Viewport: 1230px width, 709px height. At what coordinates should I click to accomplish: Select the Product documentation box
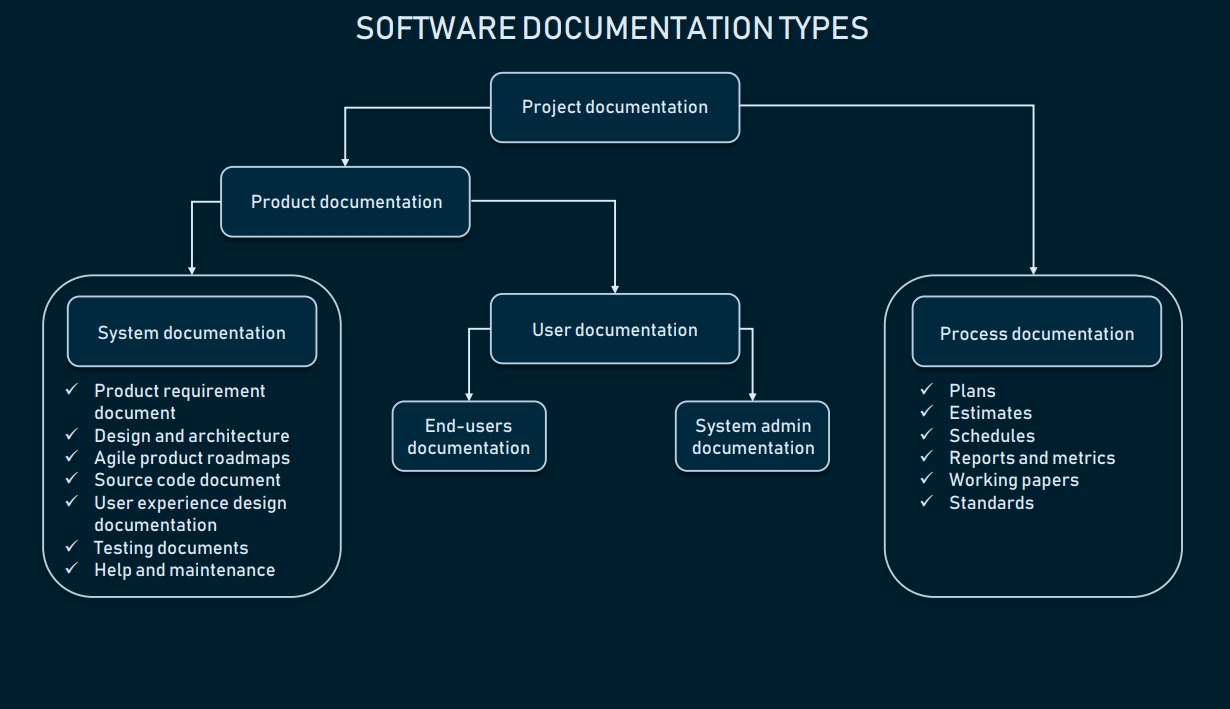[x=345, y=202]
